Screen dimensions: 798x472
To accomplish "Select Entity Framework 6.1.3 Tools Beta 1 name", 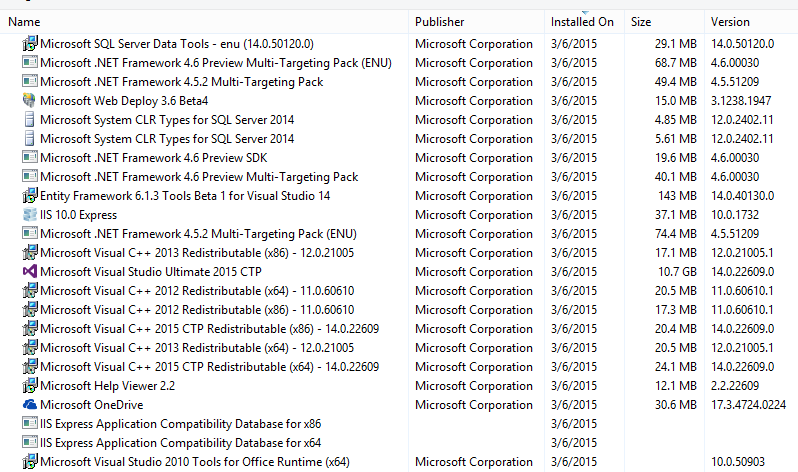I will point(185,196).
